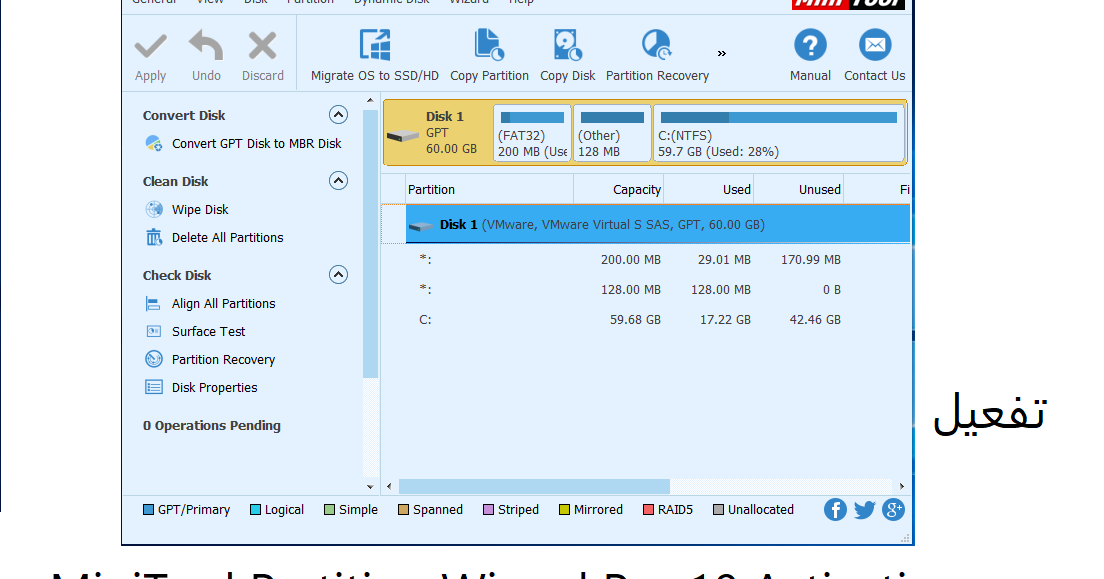Collapse the Check Disk section

point(338,275)
